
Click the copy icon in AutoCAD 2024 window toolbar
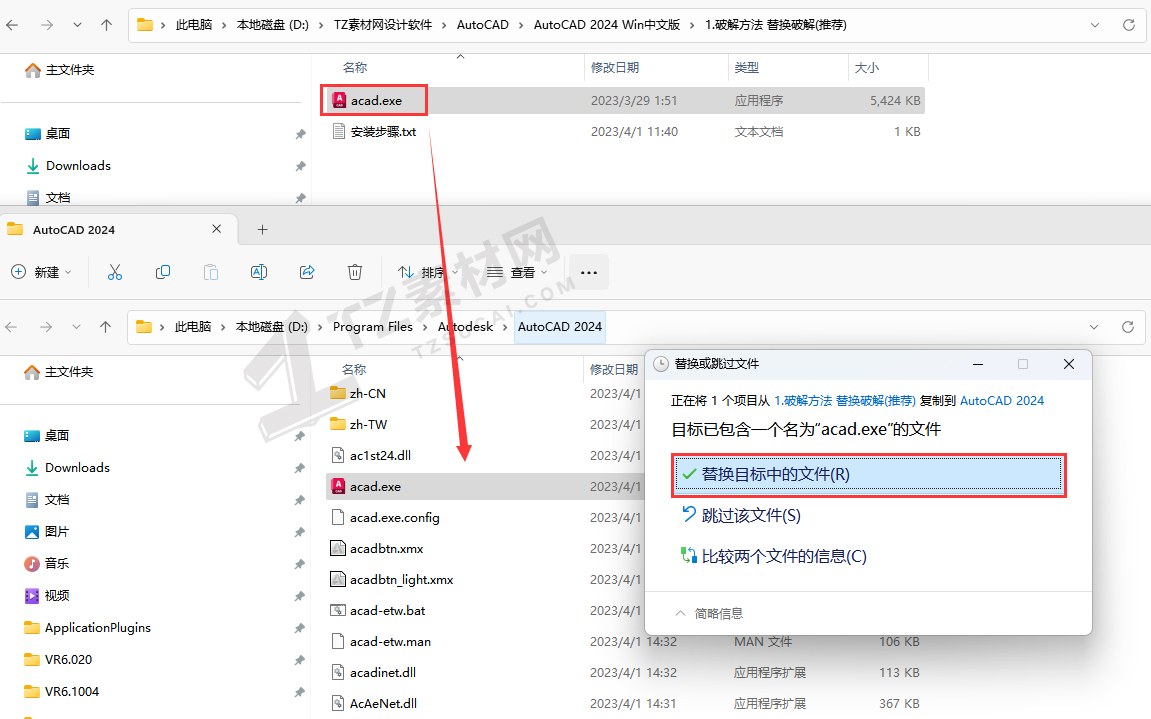[163, 272]
